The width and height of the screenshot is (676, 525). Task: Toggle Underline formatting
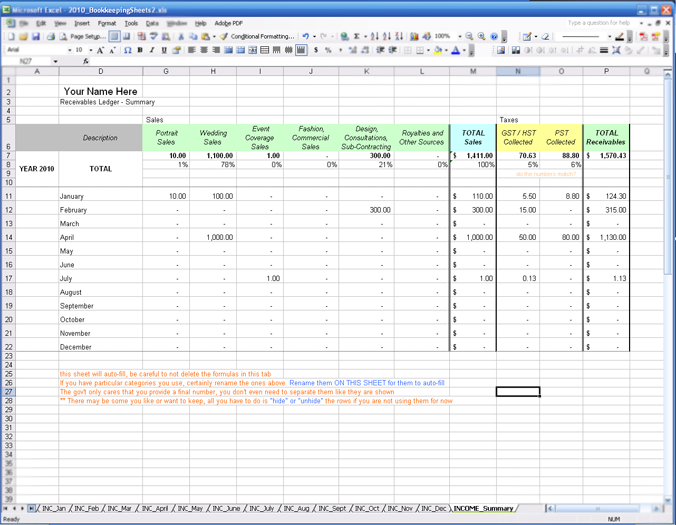tap(164, 50)
